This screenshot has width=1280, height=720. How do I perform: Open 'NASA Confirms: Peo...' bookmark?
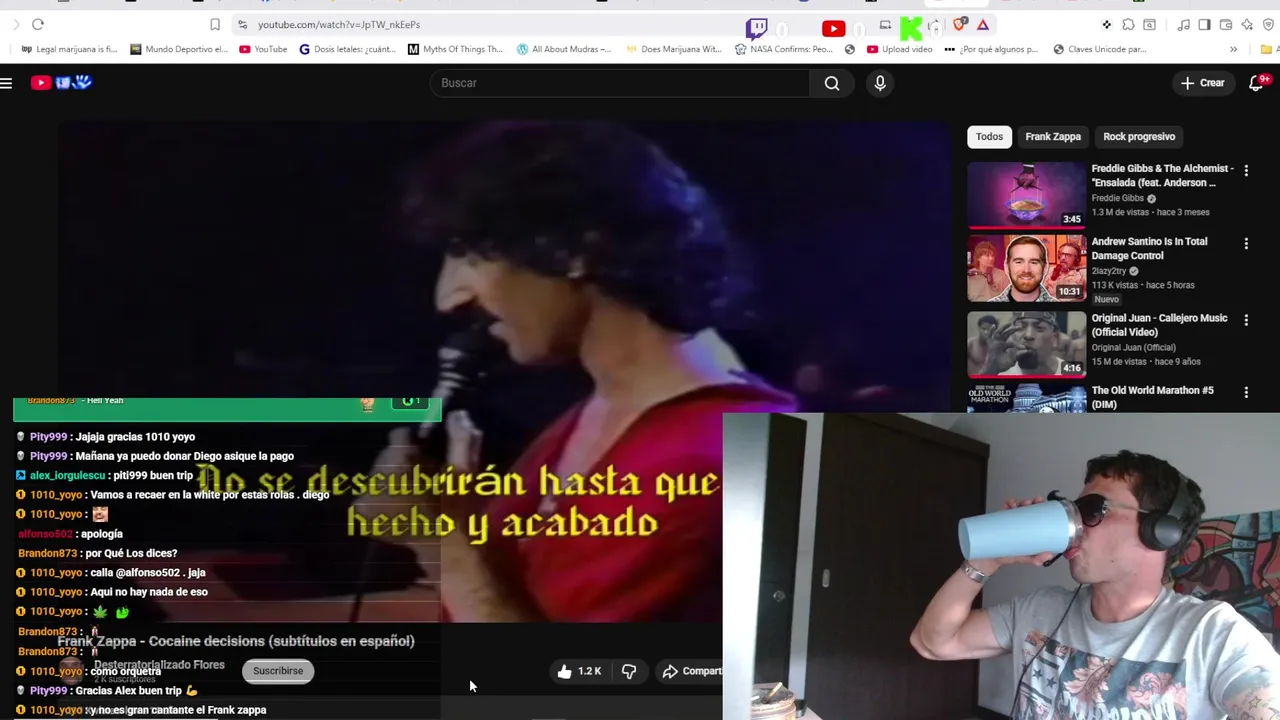tap(783, 49)
